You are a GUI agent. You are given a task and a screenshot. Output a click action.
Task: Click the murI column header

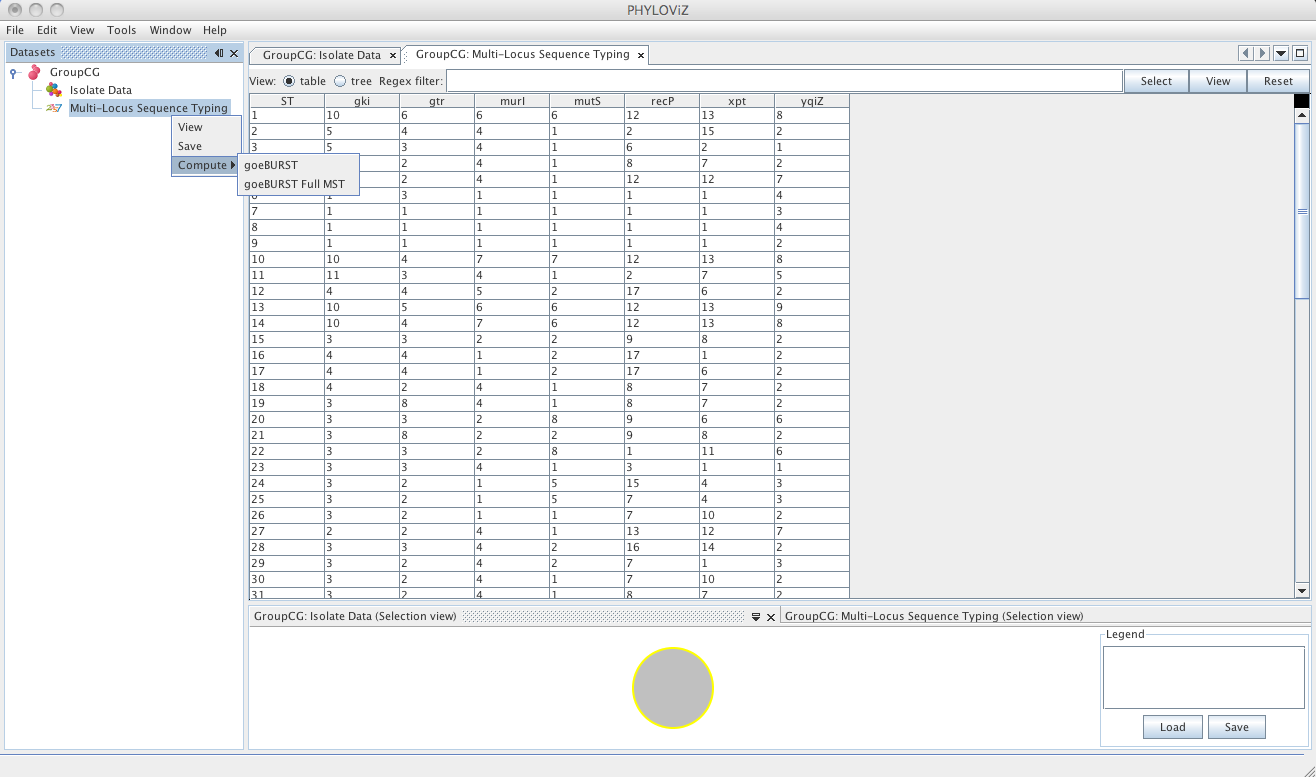coord(512,101)
